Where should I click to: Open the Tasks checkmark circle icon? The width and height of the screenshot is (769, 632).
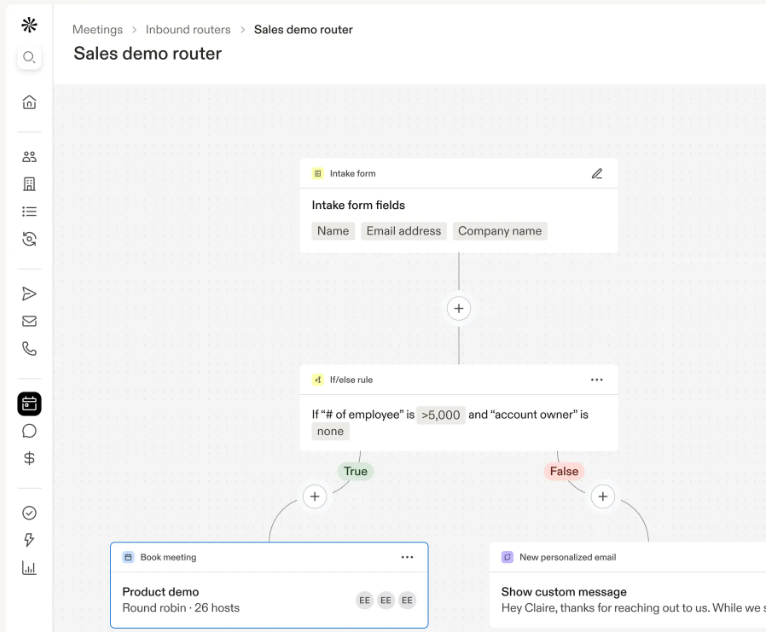click(x=29, y=513)
